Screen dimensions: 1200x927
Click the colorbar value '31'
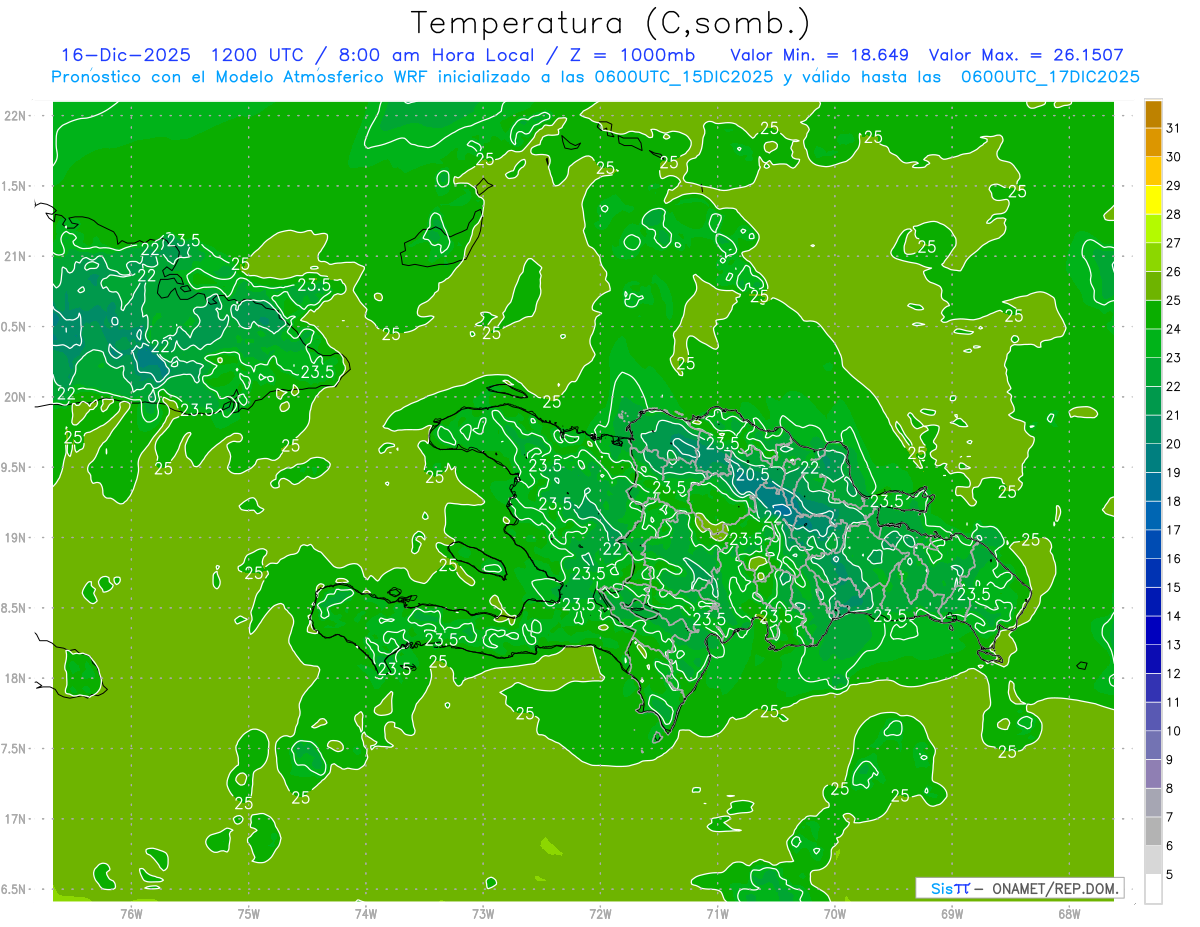click(1174, 128)
